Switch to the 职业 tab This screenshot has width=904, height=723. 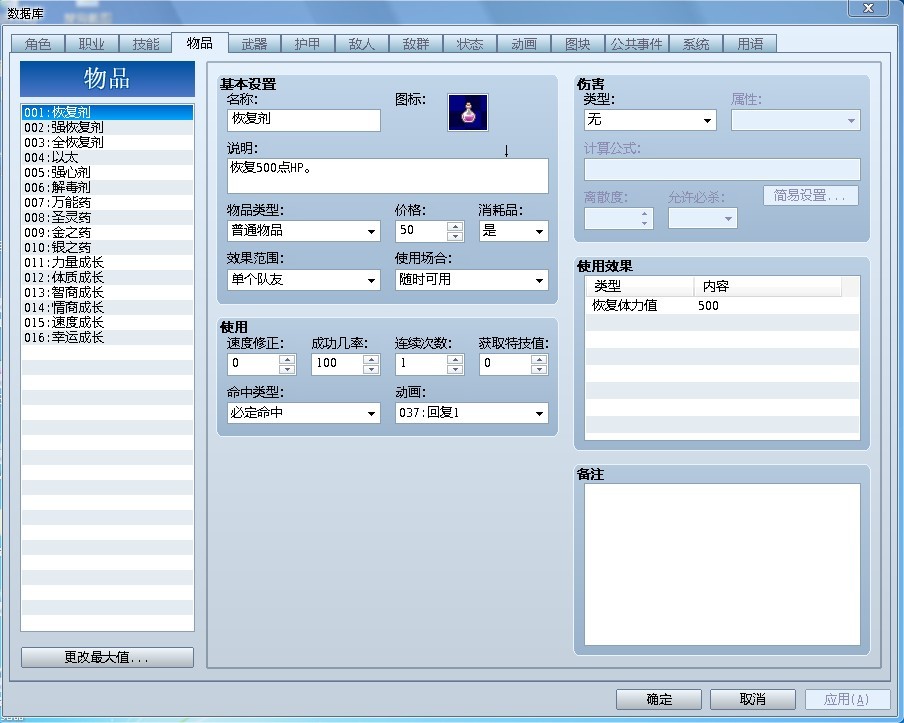91,44
